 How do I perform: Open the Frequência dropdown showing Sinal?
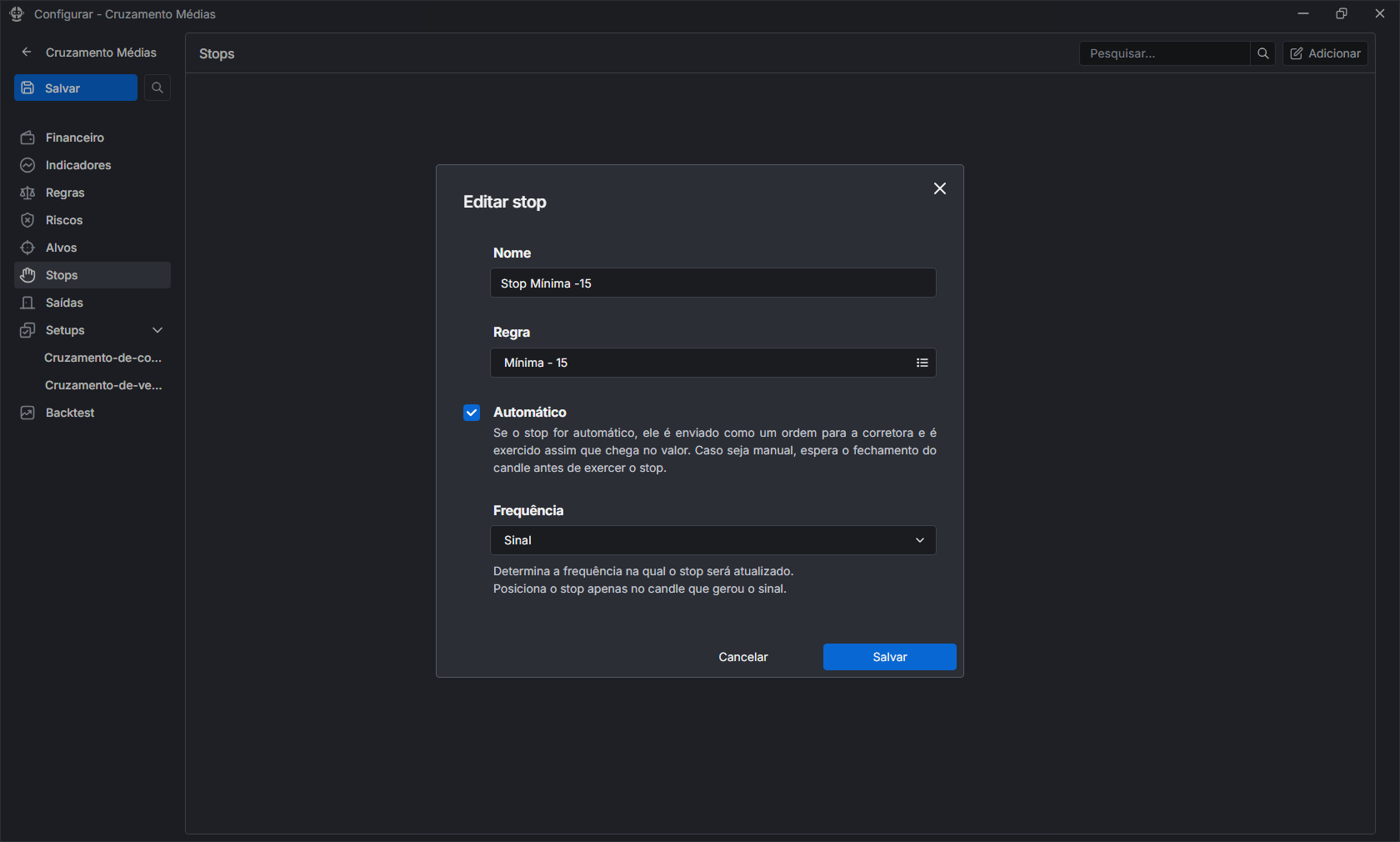(x=712, y=540)
